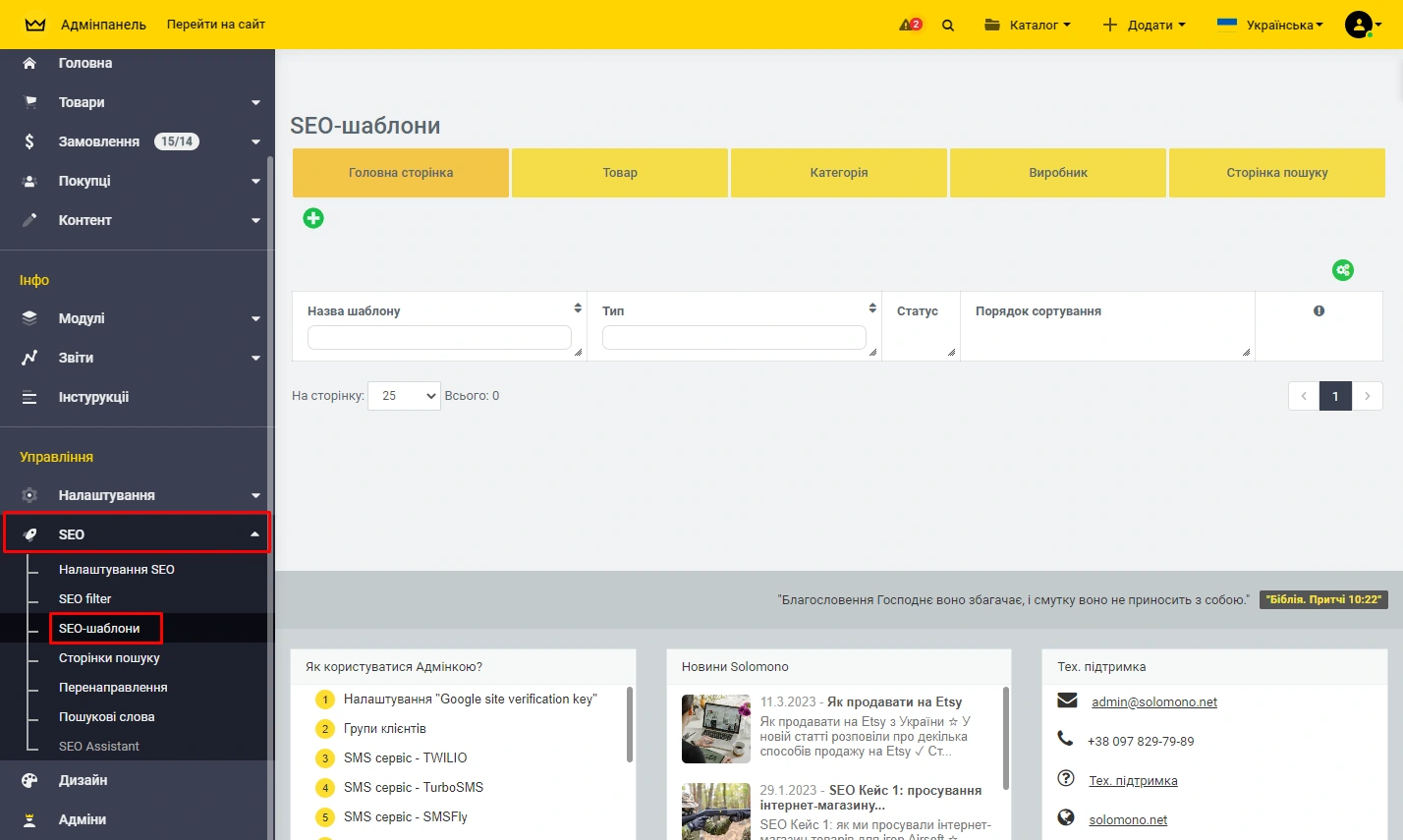This screenshot has height=840, width=1403.
Task: Click the Перейти на сайт link
Action: pos(216,25)
